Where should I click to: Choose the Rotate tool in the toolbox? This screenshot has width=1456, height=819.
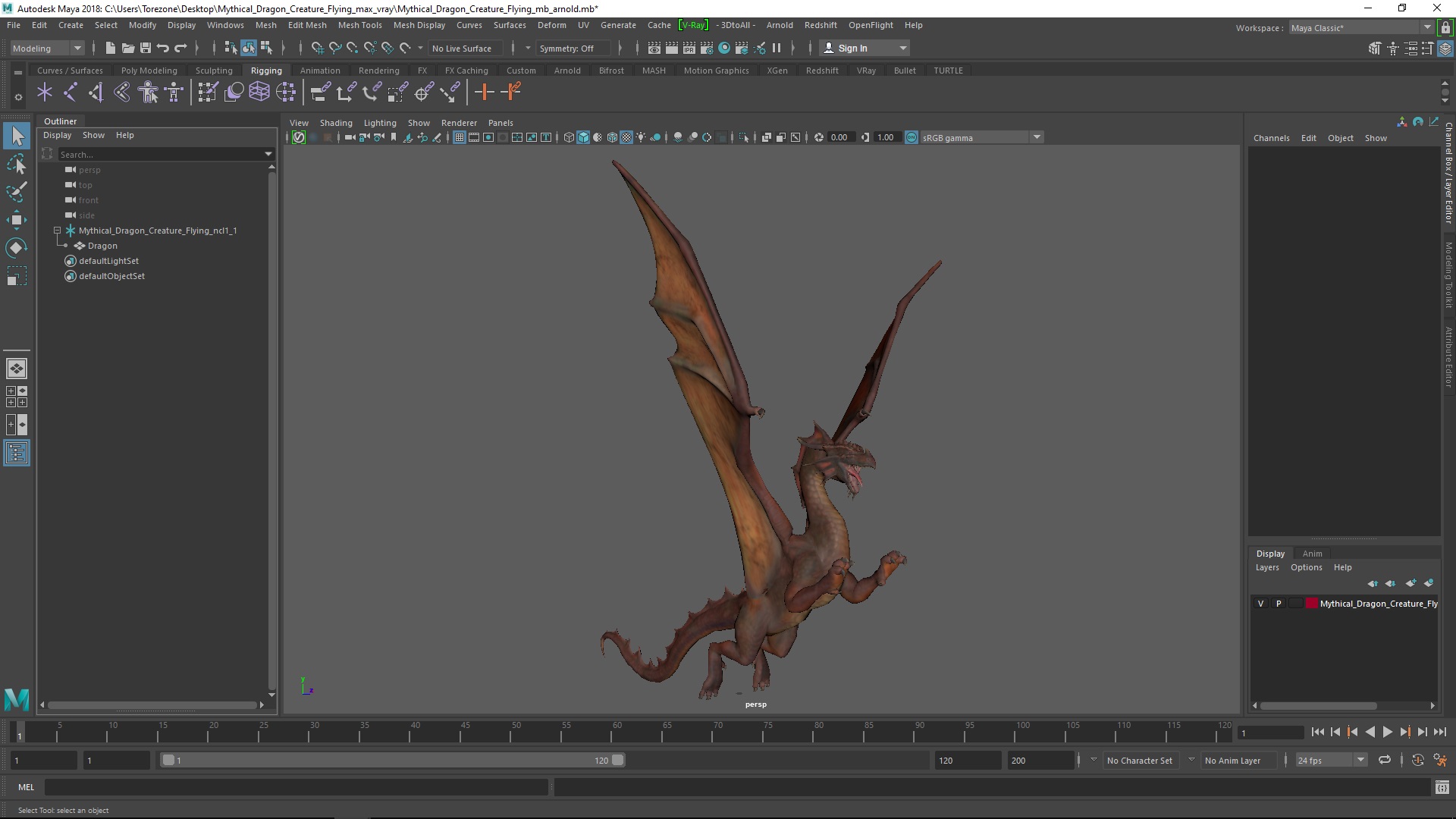click(x=17, y=248)
